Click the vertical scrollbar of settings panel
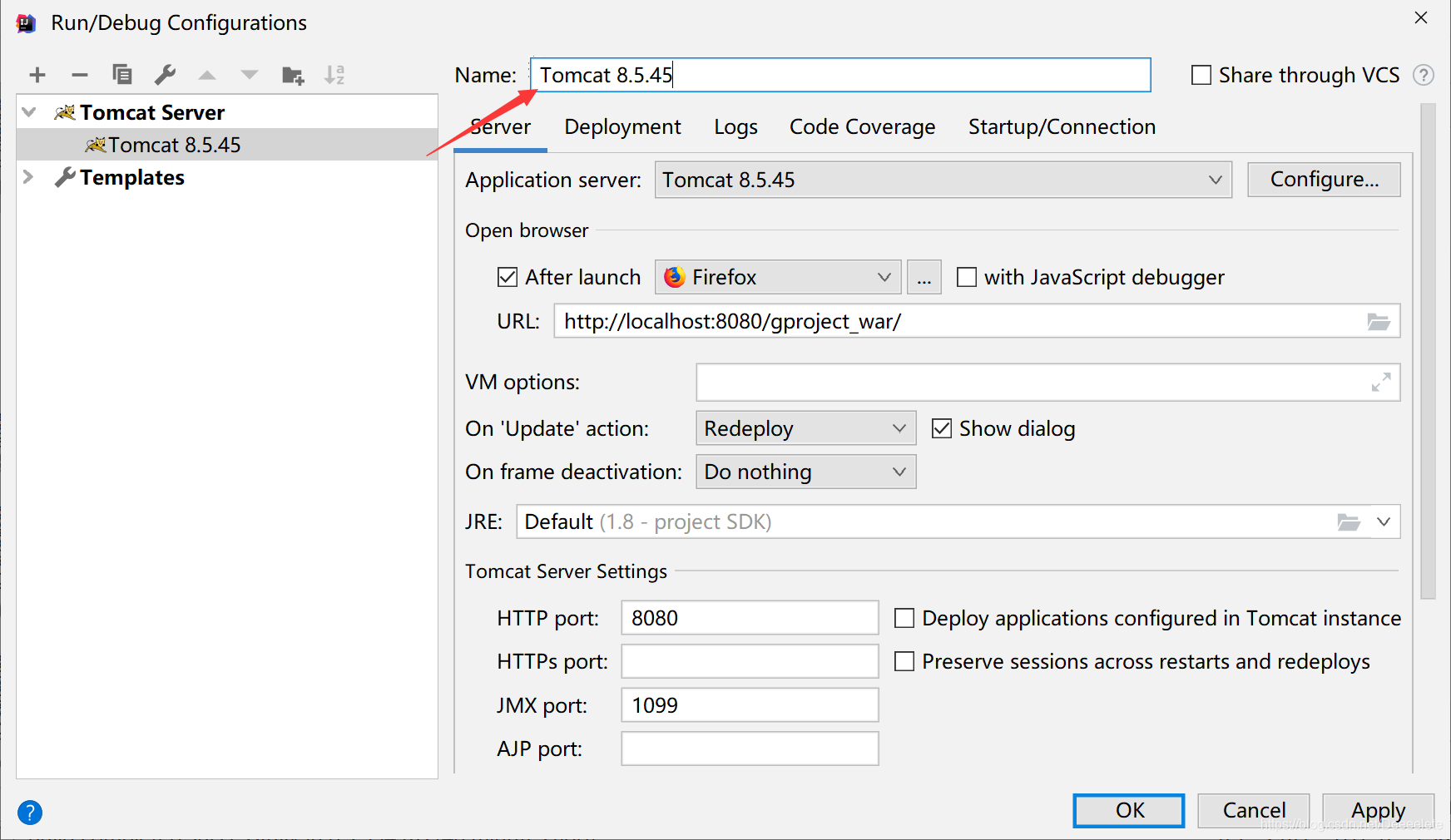 tap(1428, 351)
